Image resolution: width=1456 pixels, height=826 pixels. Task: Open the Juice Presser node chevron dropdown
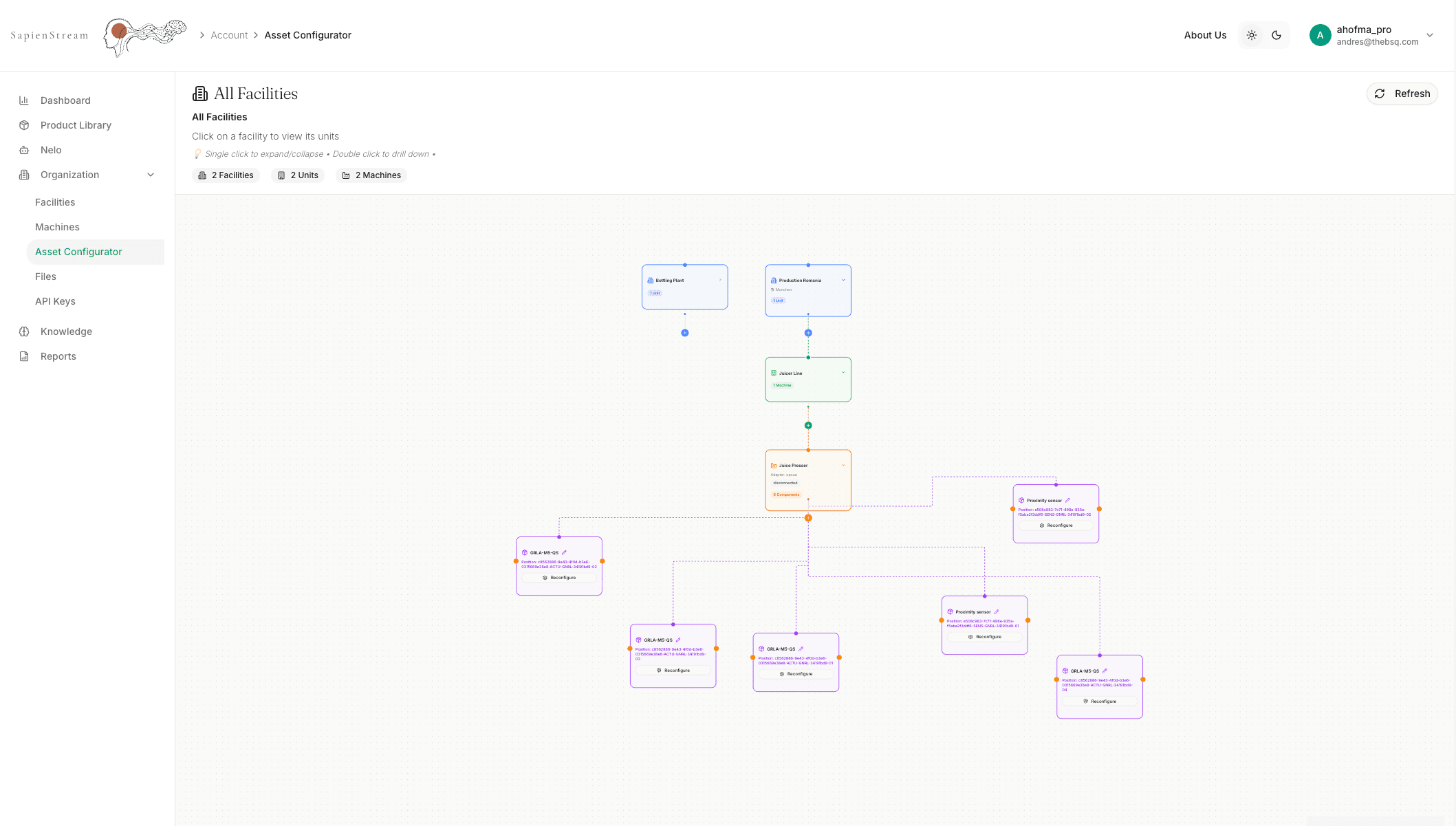(843, 465)
